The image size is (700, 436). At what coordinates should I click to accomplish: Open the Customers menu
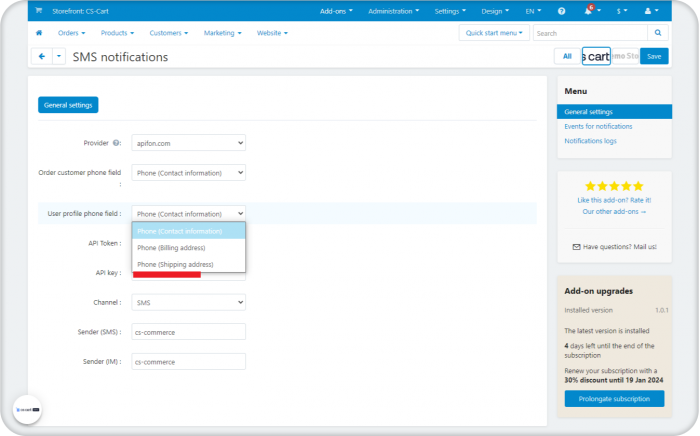pos(169,33)
